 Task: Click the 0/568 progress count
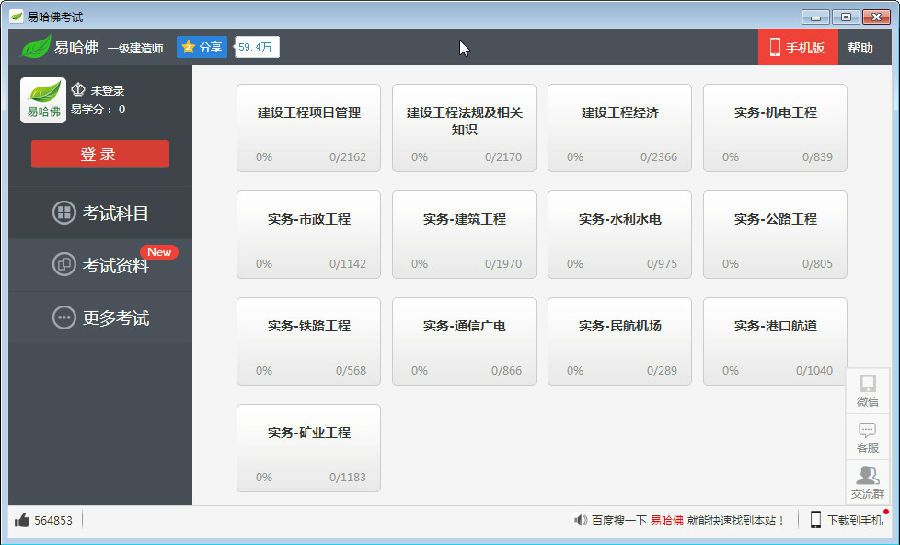pyautogui.click(x=351, y=371)
